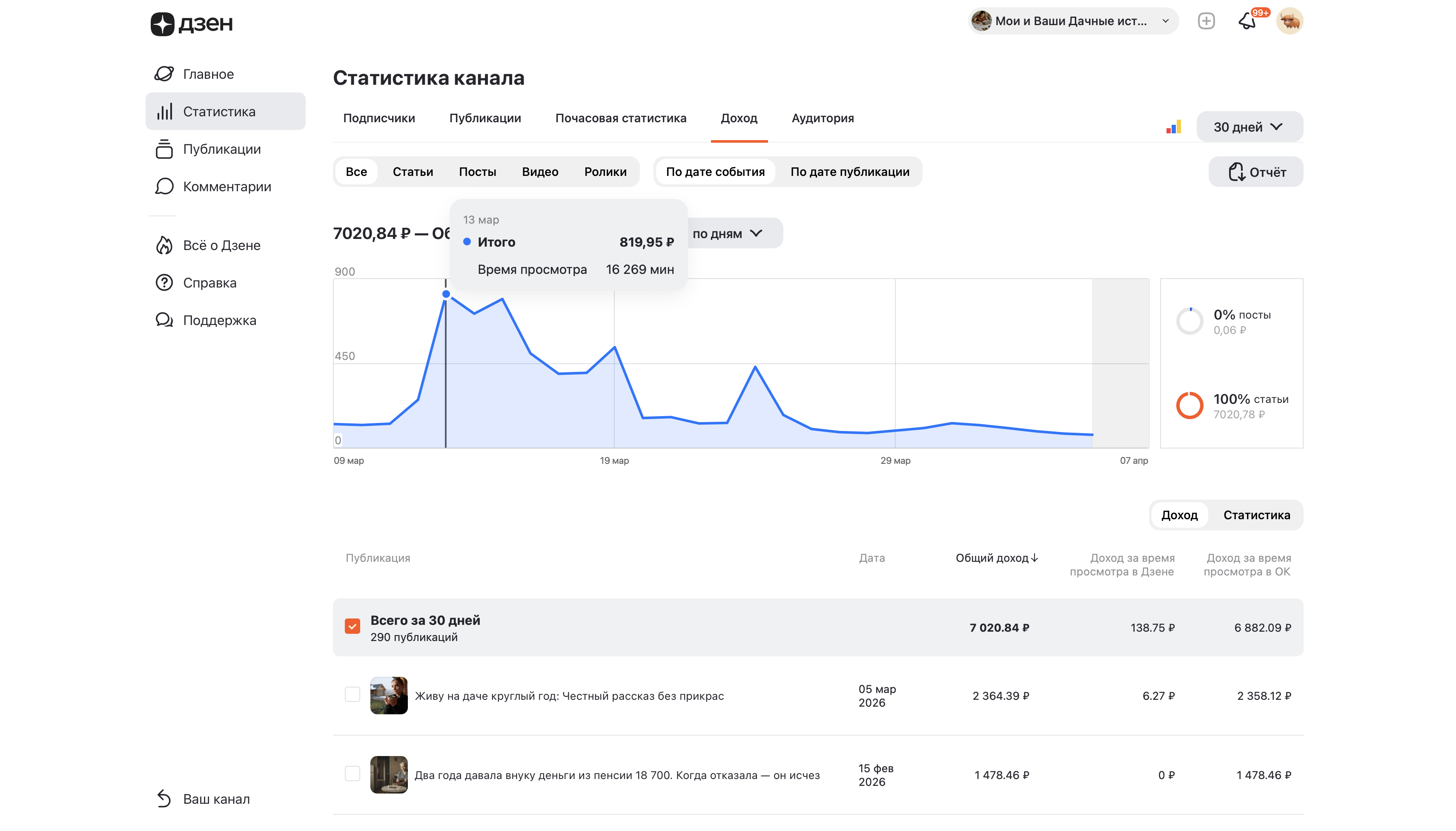Check the Живу на даче article checkbox

[353, 695]
